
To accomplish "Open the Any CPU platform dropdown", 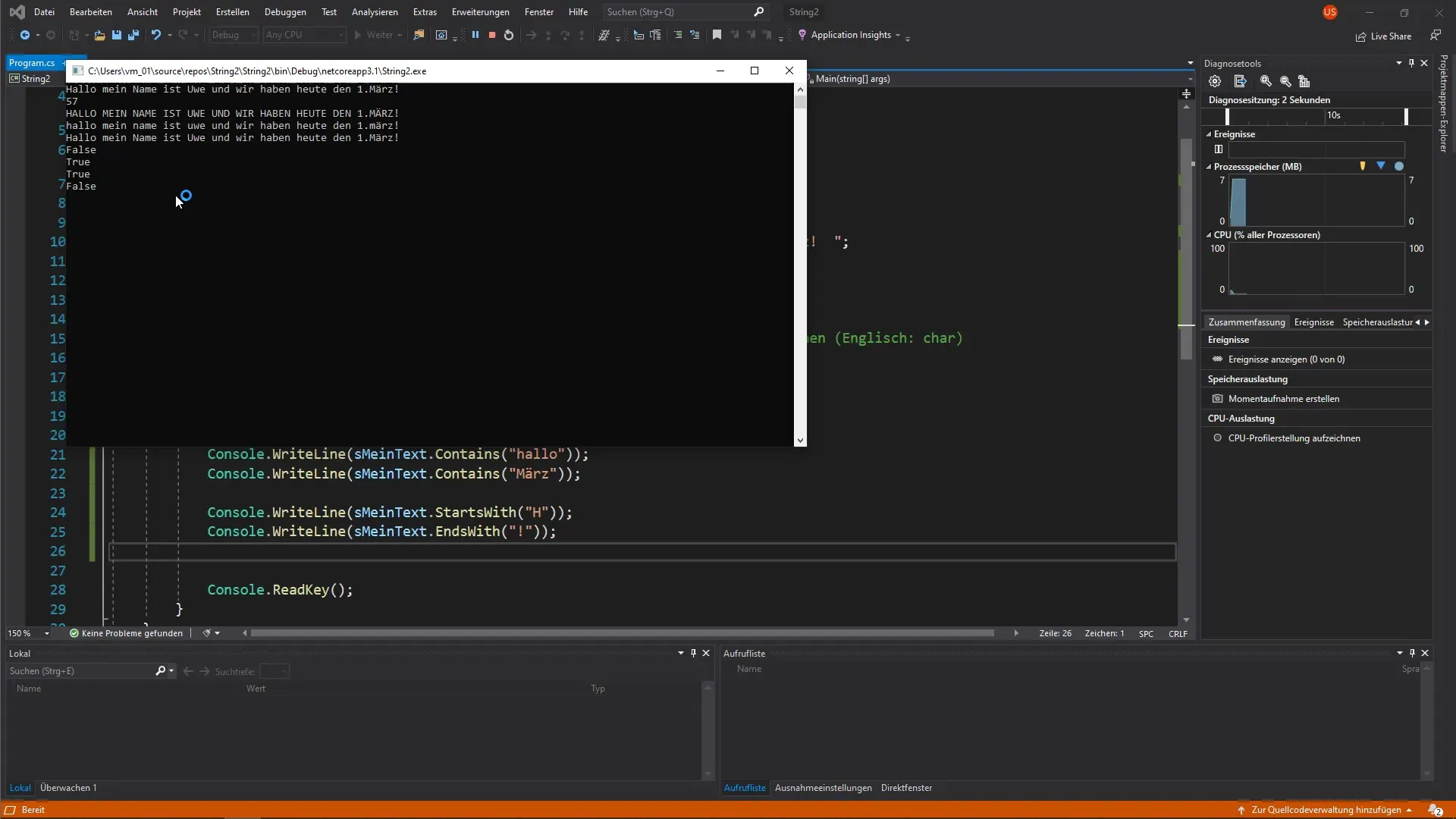I will pos(304,35).
